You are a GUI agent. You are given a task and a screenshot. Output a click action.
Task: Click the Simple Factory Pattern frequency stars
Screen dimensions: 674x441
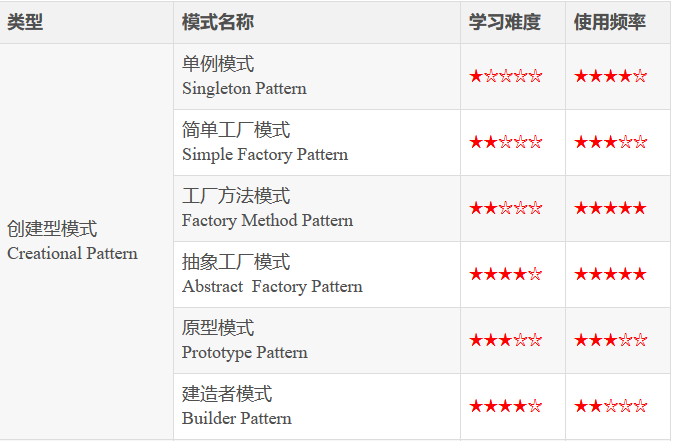coord(610,142)
